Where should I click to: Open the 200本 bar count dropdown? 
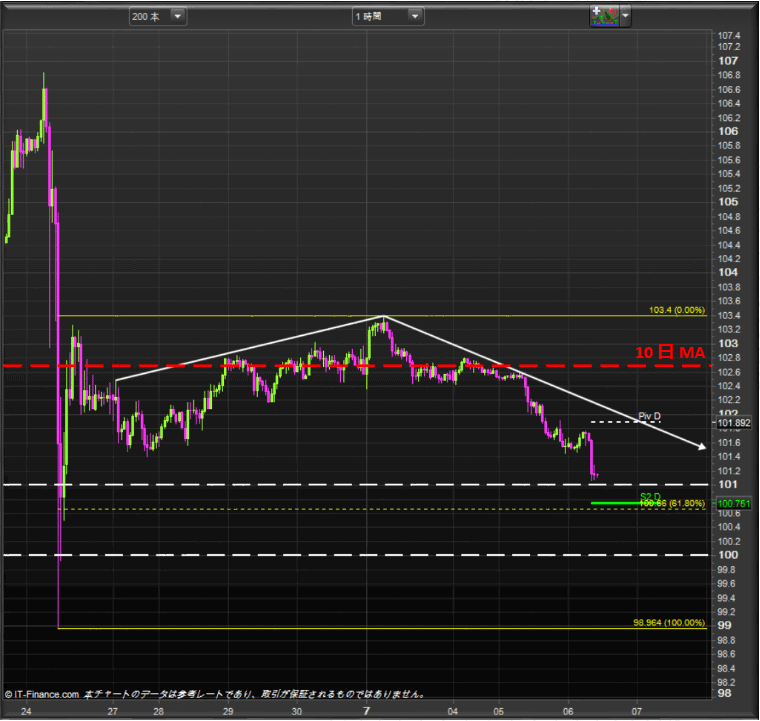click(x=158, y=16)
